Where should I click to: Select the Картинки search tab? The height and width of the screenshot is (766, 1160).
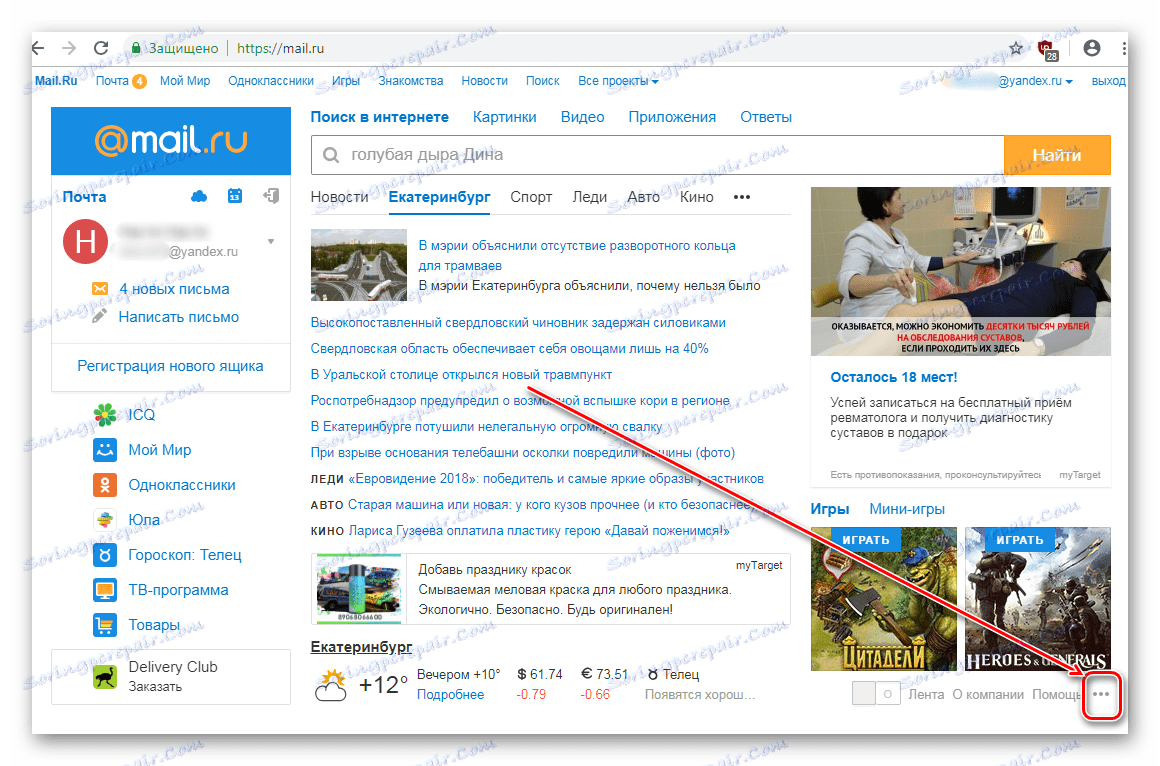point(505,117)
